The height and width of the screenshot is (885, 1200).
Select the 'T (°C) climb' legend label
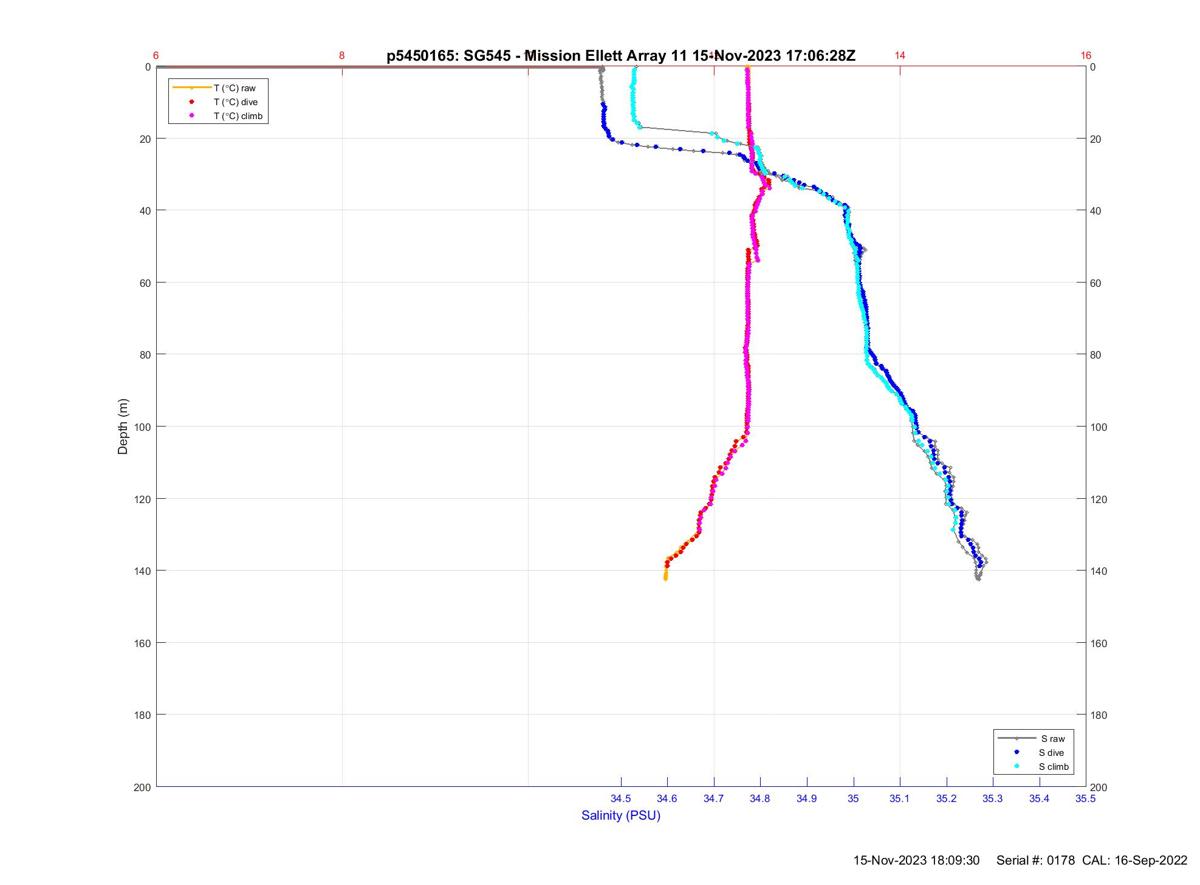238,116
